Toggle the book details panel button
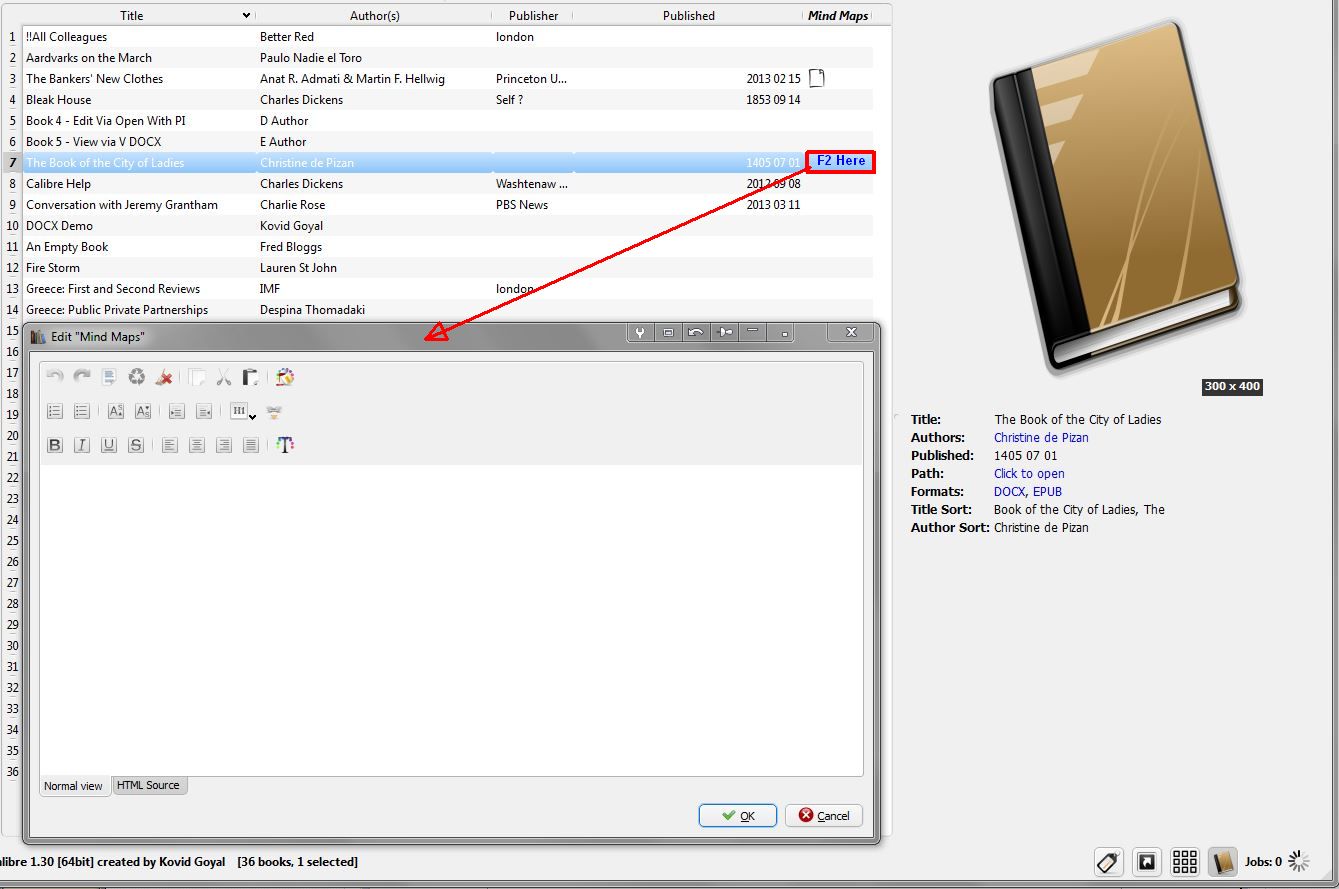 pyautogui.click(x=1223, y=861)
